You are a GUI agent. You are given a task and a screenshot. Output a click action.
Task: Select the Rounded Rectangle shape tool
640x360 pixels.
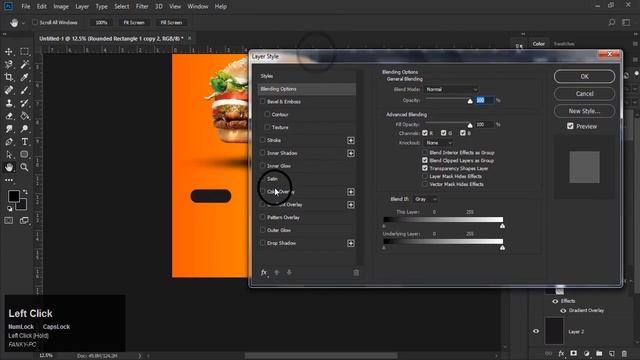point(24,155)
